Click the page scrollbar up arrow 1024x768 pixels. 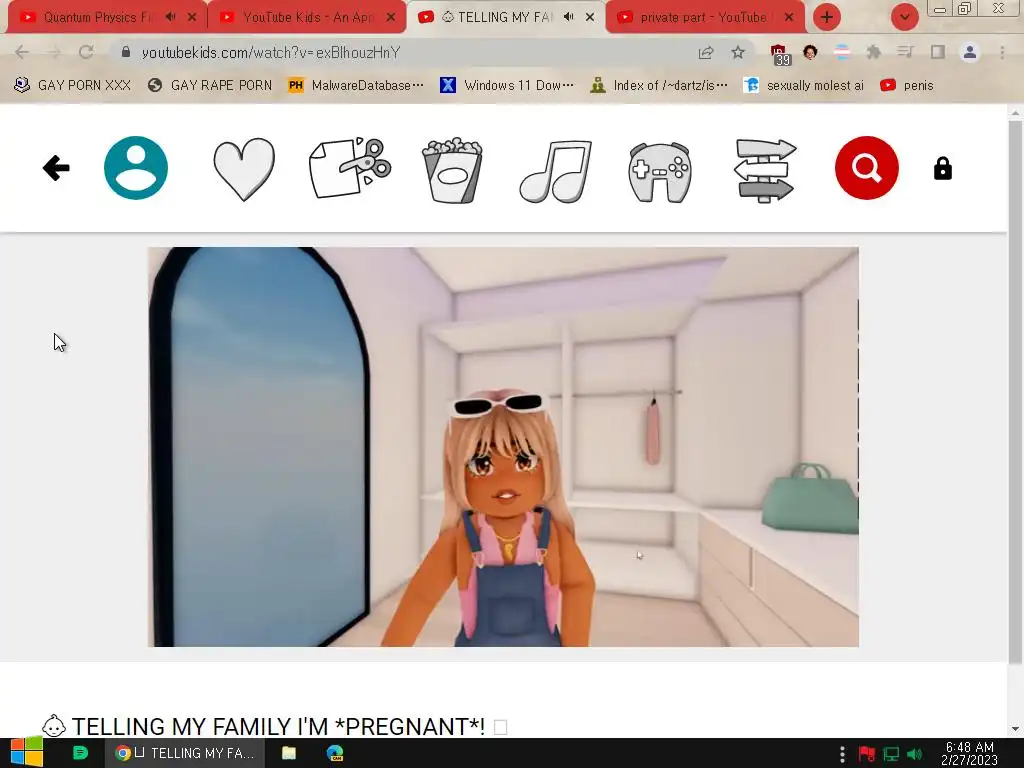click(1016, 113)
